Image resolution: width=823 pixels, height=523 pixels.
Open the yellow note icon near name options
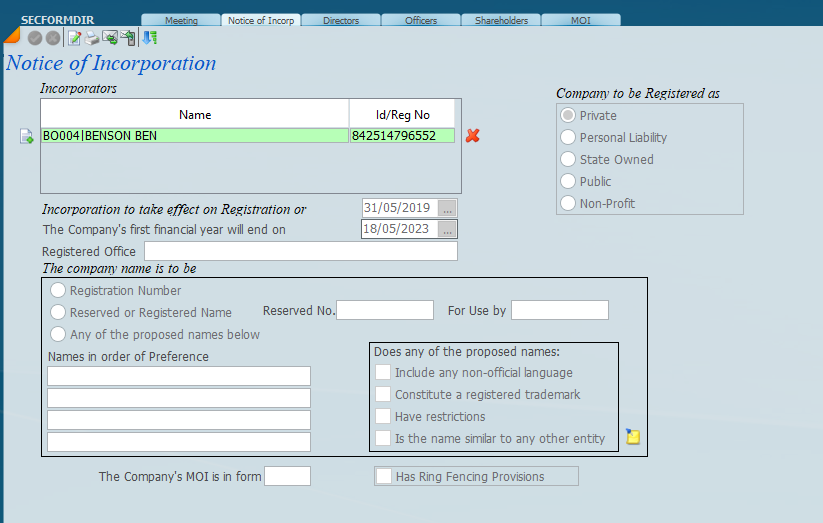pos(632,436)
